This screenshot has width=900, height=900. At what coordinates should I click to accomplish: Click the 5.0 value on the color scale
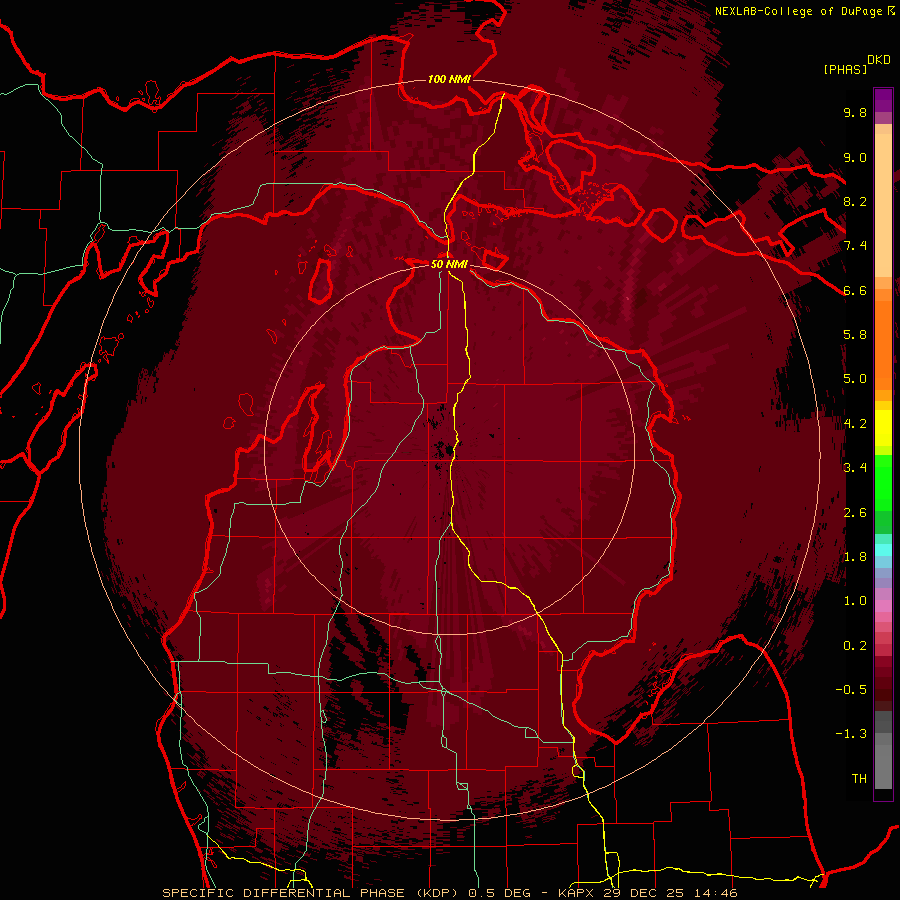tap(855, 379)
